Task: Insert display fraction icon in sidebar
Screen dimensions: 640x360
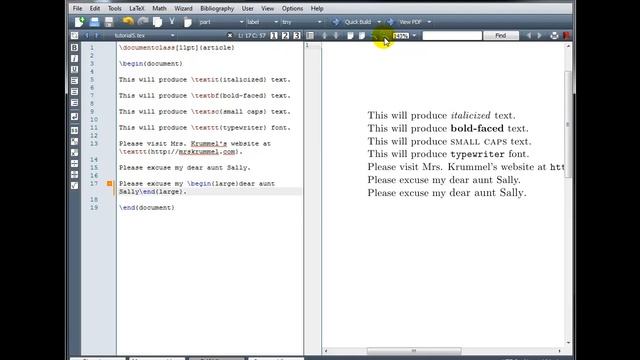Action: (74, 175)
